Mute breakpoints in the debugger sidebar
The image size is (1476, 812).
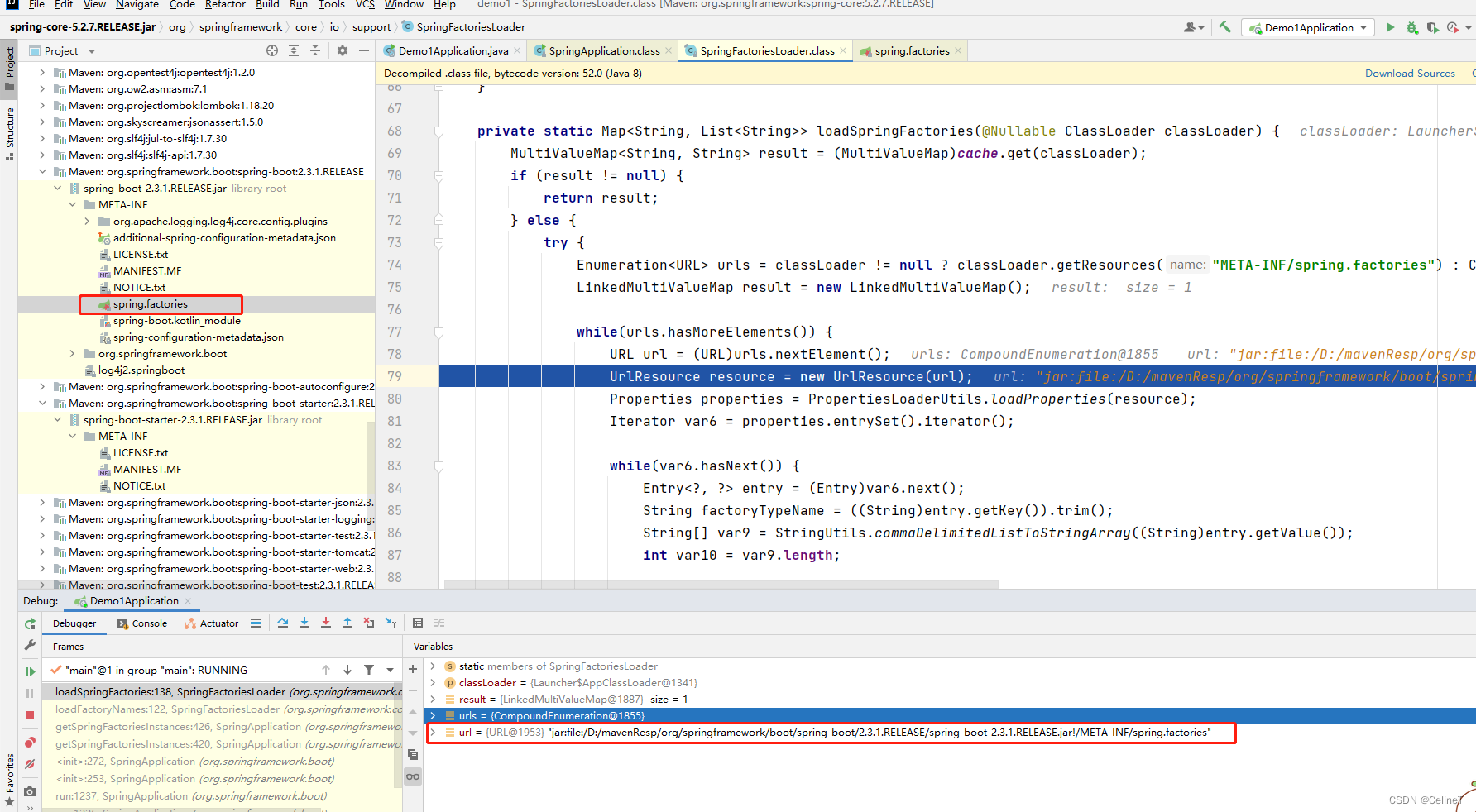[x=30, y=762]
